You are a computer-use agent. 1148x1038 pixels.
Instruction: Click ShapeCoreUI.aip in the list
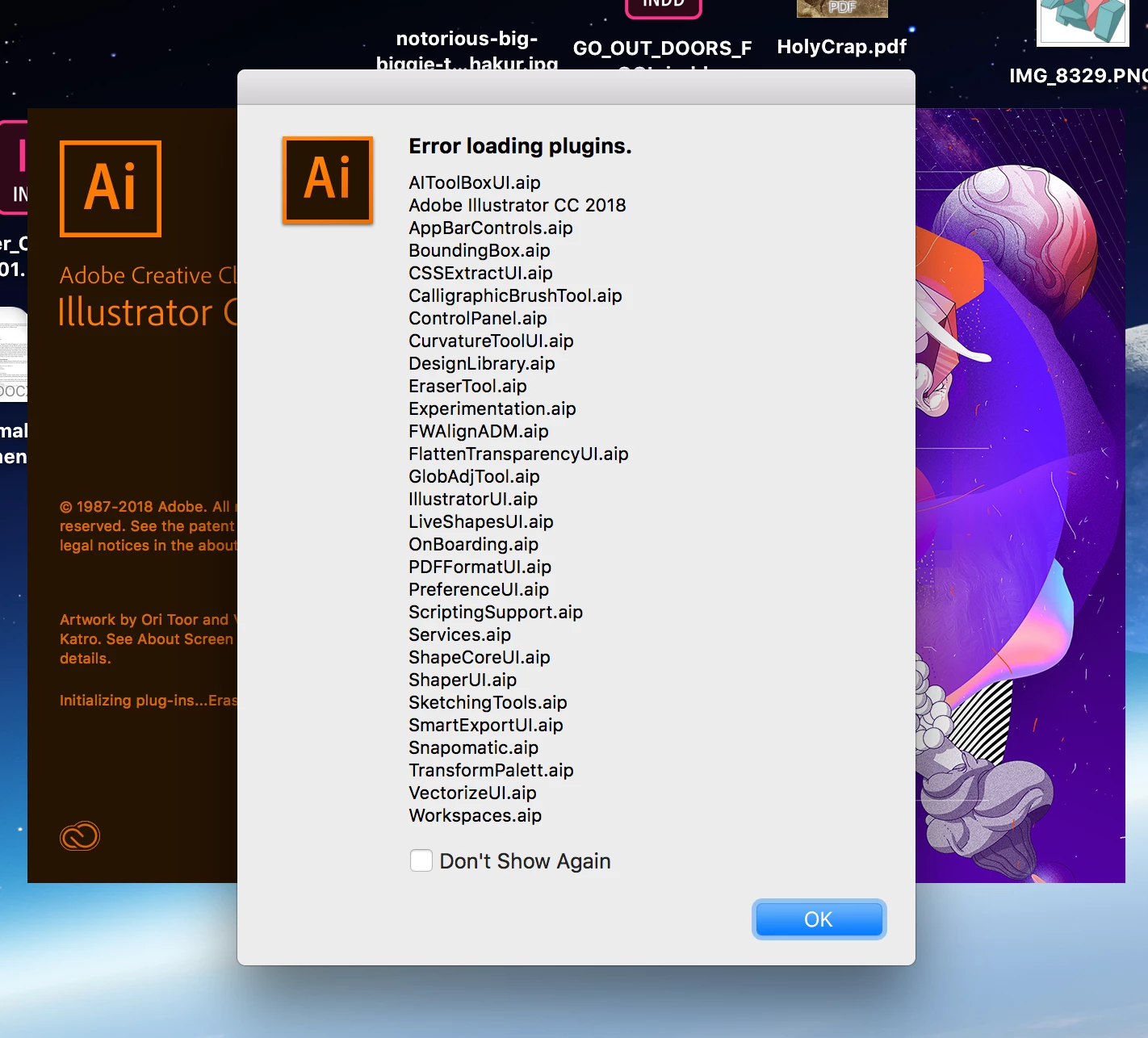[x=480, y=657]
